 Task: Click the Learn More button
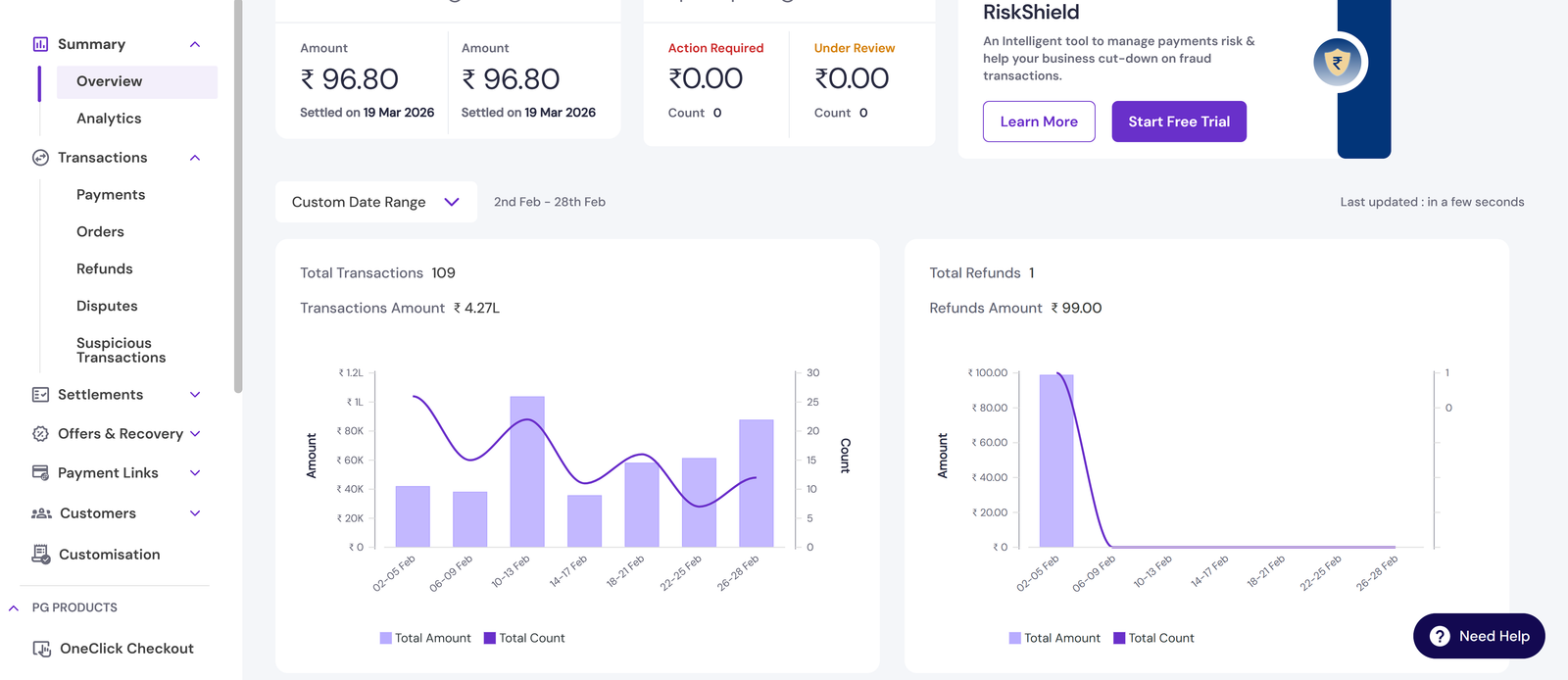[1039, 121]
